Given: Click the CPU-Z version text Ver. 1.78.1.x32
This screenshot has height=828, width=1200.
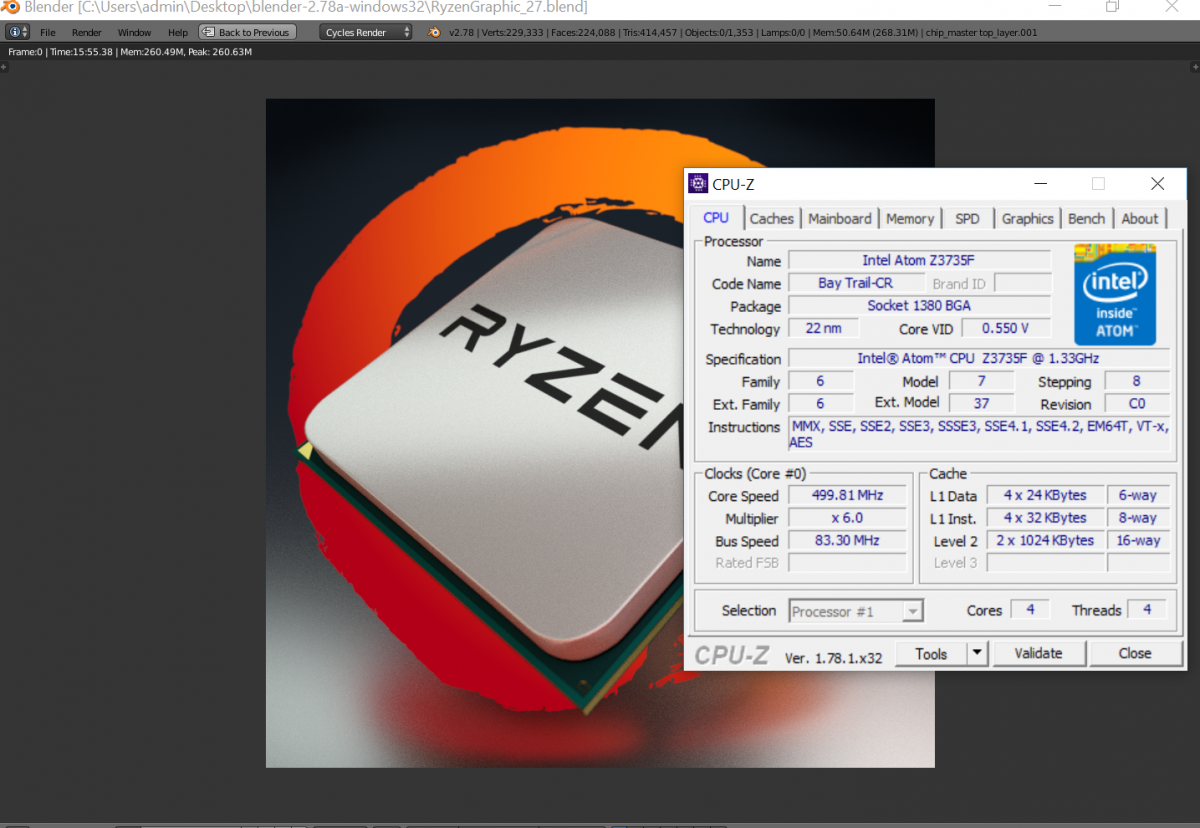Looking at the screenshot, I should 834,657.
